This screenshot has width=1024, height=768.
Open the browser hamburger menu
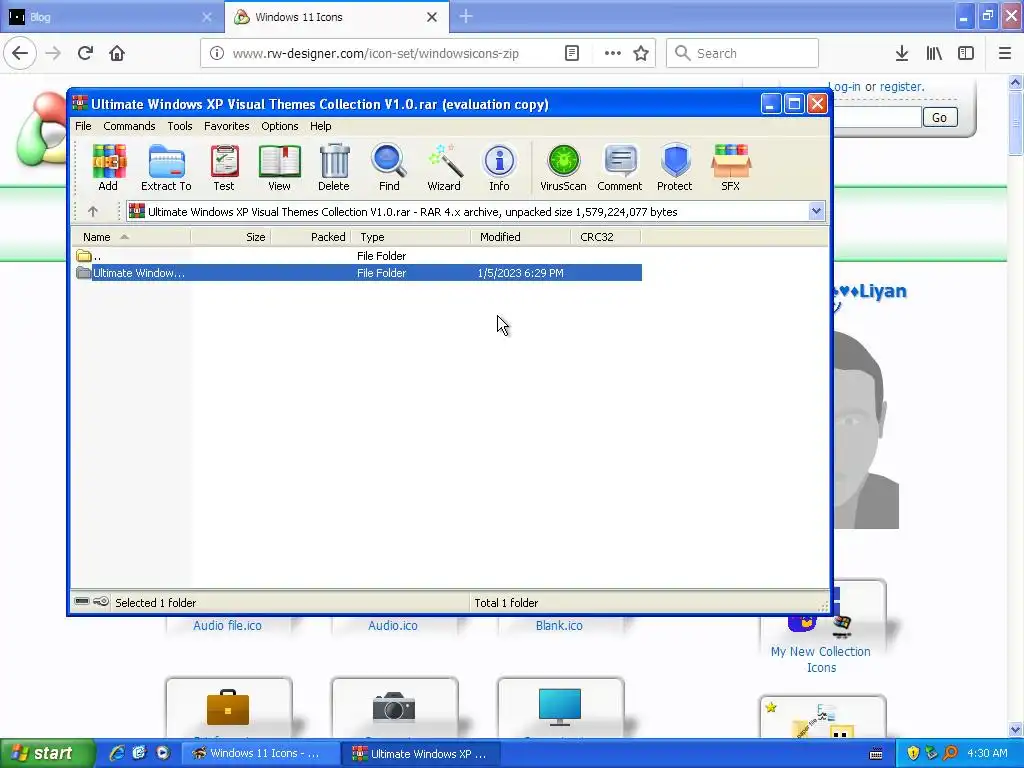point(1005,54)
